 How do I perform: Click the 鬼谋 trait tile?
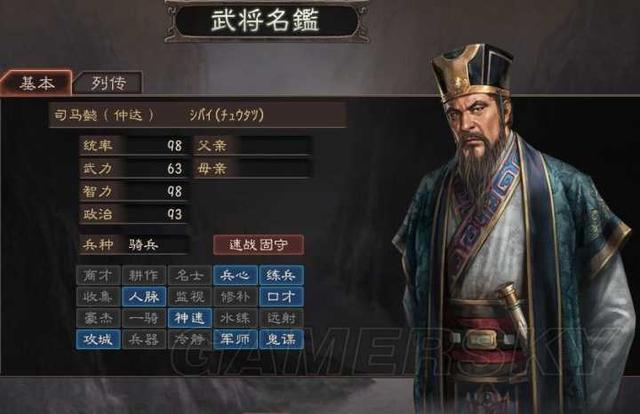click(x=281, y=339)
